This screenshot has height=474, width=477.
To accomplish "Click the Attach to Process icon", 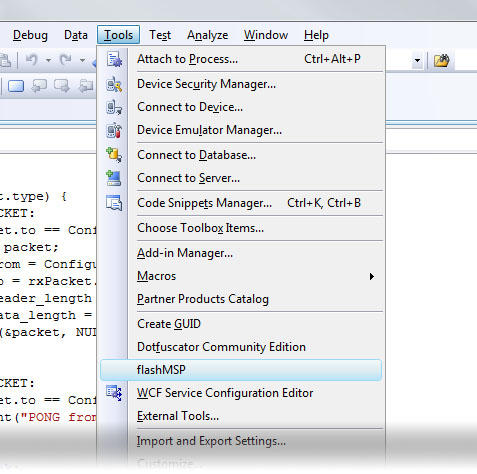I will point(114,59).
